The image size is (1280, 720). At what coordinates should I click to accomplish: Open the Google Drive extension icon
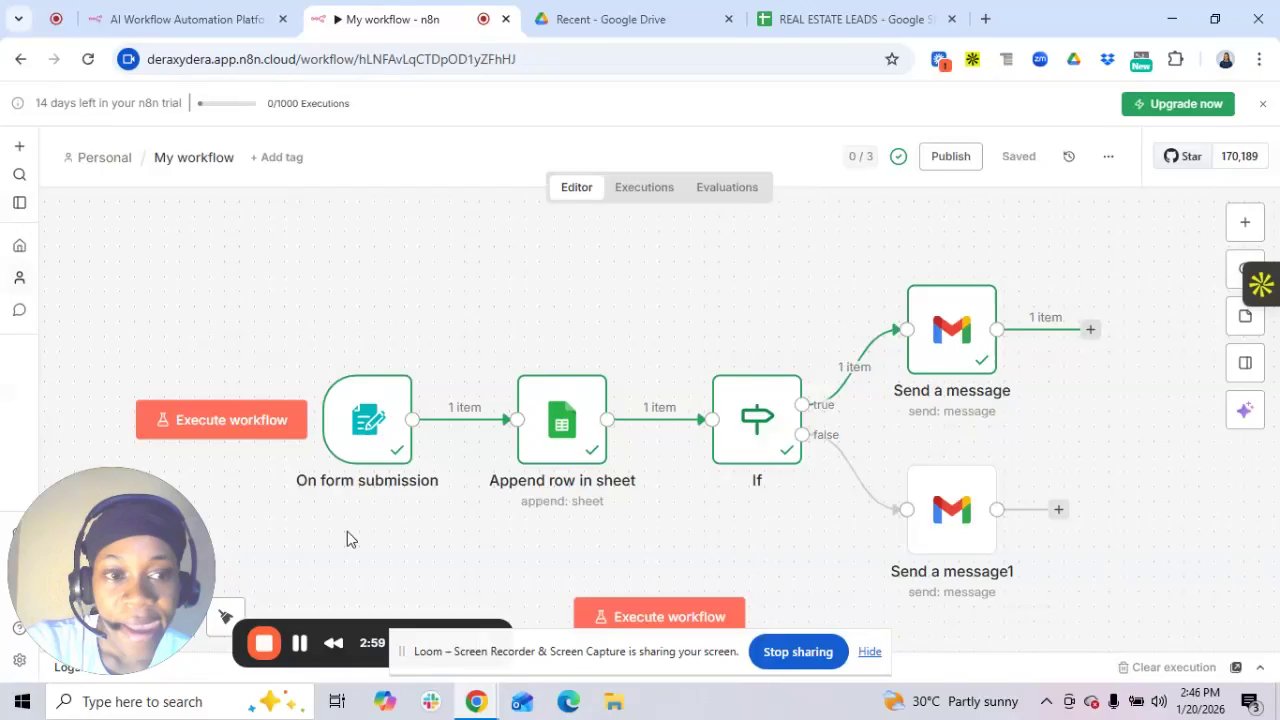1073,59
